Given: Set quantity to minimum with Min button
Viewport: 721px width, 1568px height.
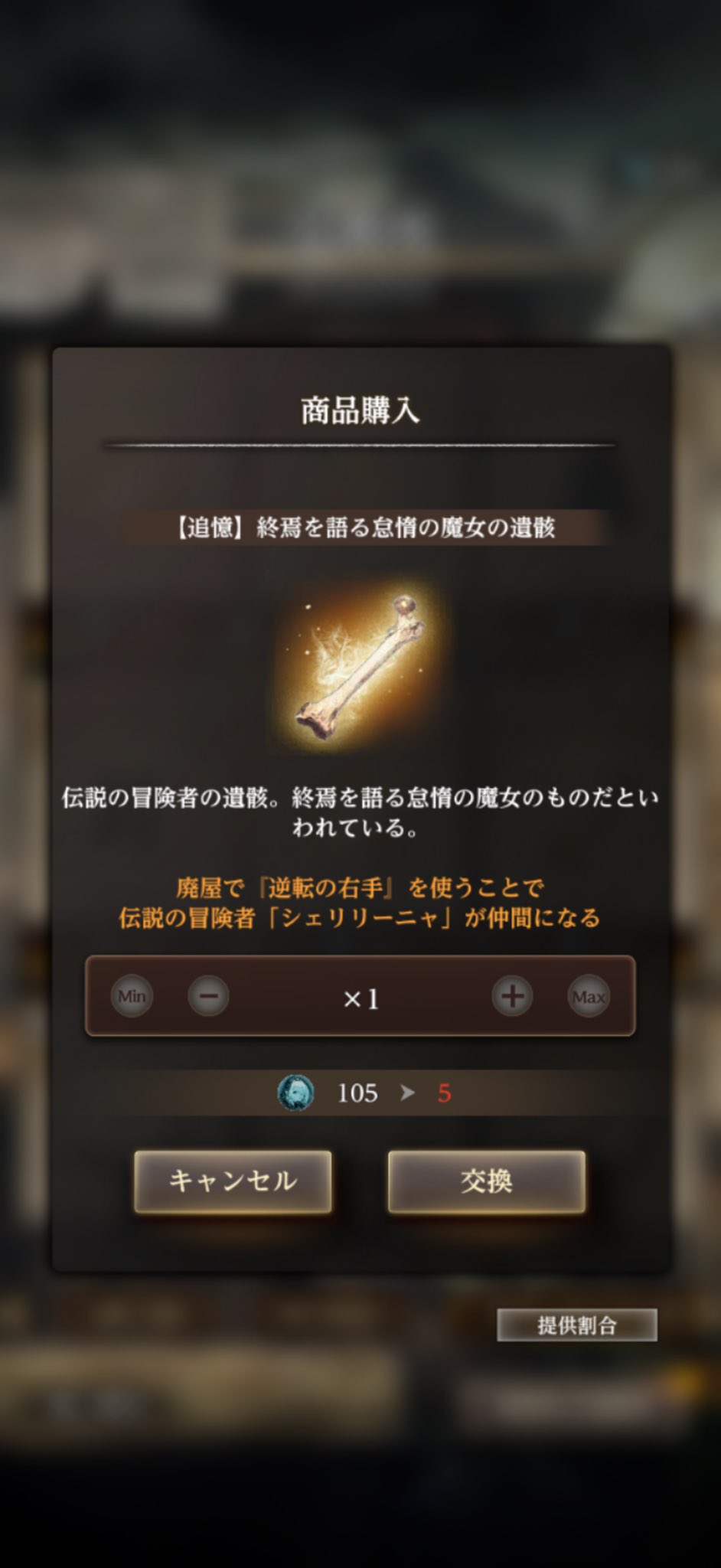Looking at the screenshot, I should click(x=132, y=996).
